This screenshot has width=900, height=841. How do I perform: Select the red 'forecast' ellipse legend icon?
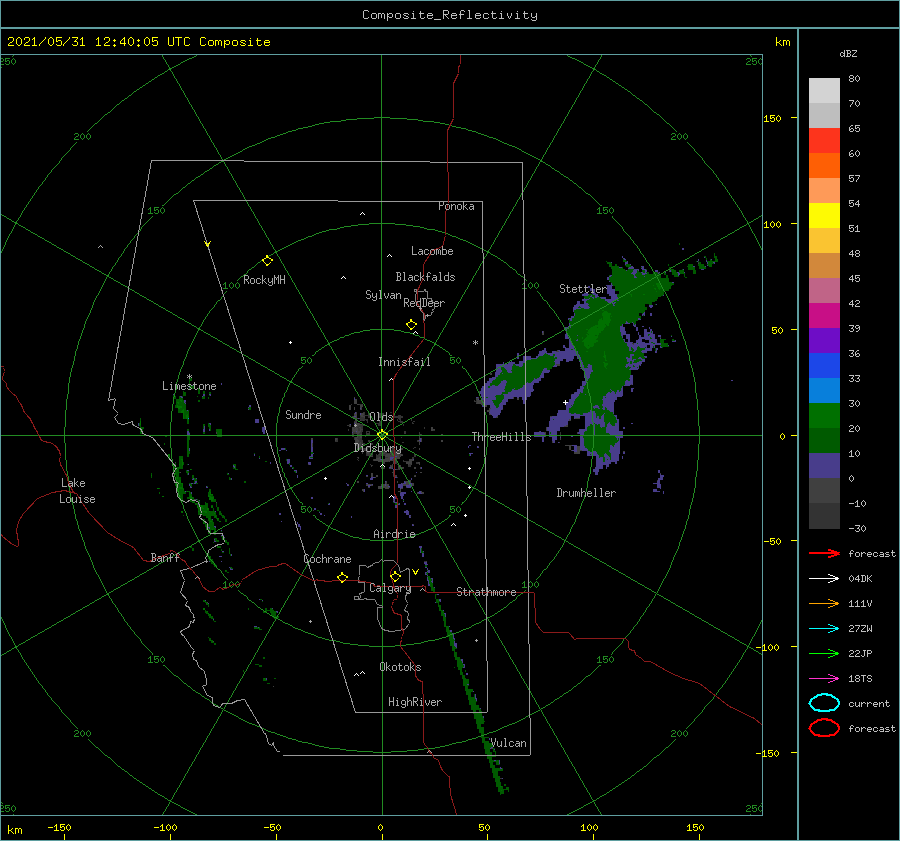(x=824, y=728)
